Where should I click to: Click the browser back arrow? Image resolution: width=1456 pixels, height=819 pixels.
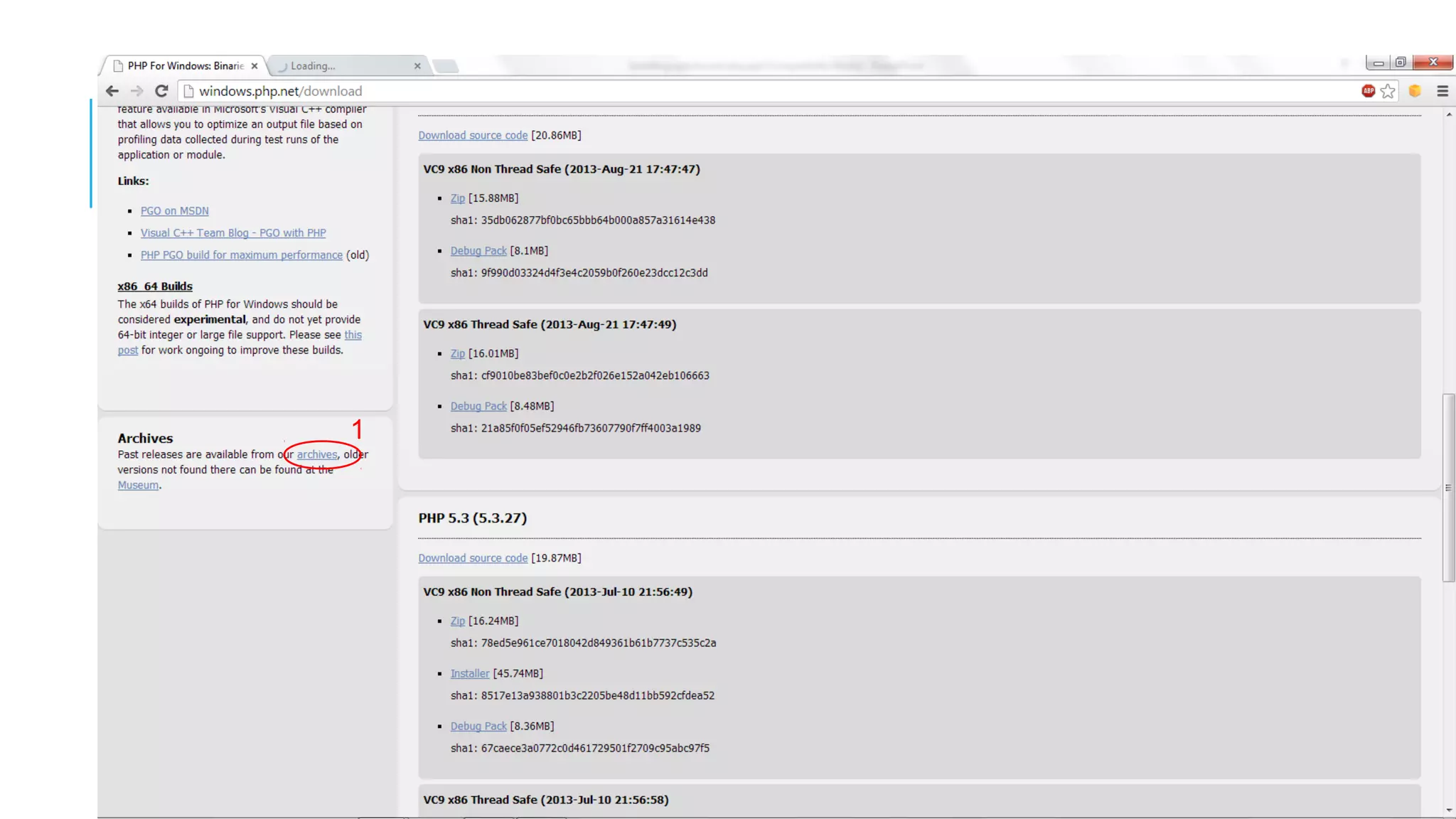[112, 91]
